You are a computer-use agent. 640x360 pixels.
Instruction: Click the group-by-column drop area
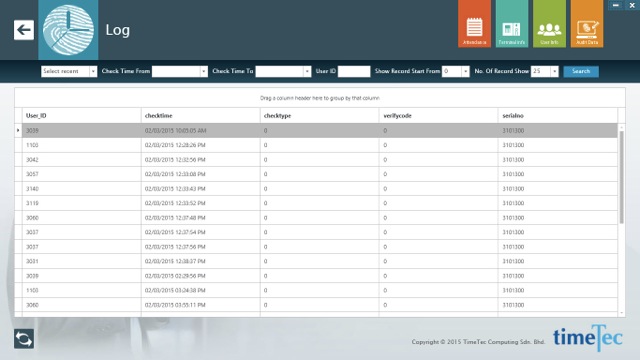(x=320, y=98)
